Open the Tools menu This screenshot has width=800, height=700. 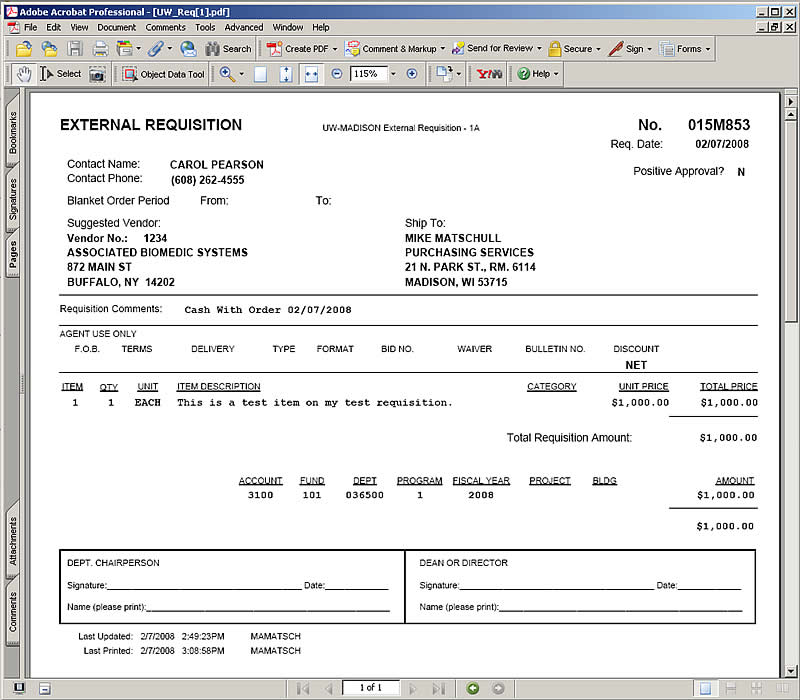(x=205, y=28)
